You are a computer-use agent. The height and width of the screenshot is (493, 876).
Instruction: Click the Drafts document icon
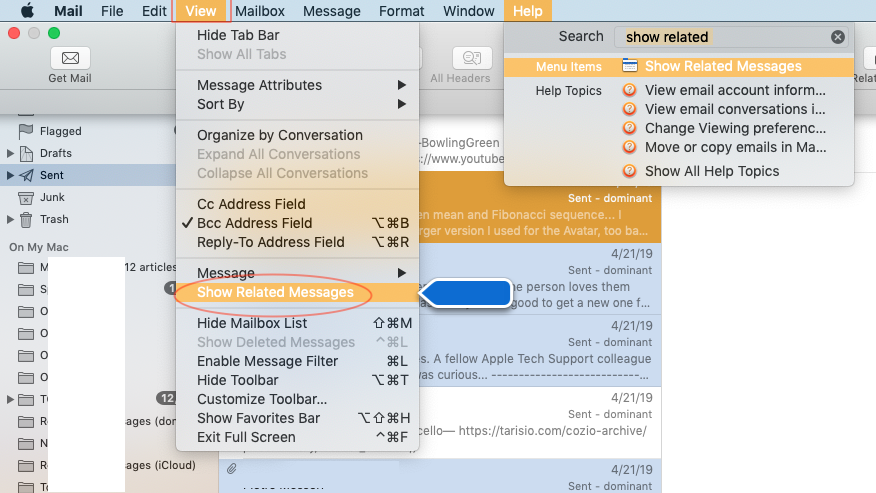click(26, 153)
